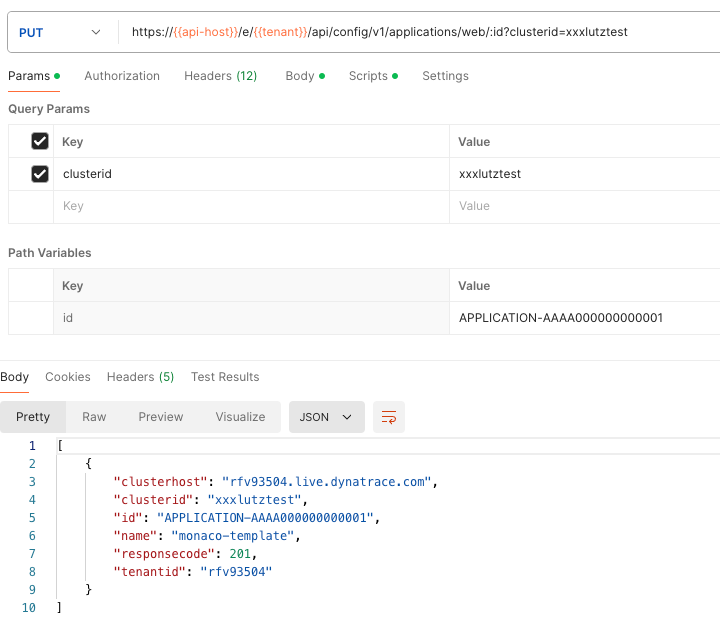Click the empty Key field in Query Params
This screenshot has height=626, width=720.
point(250,206)
